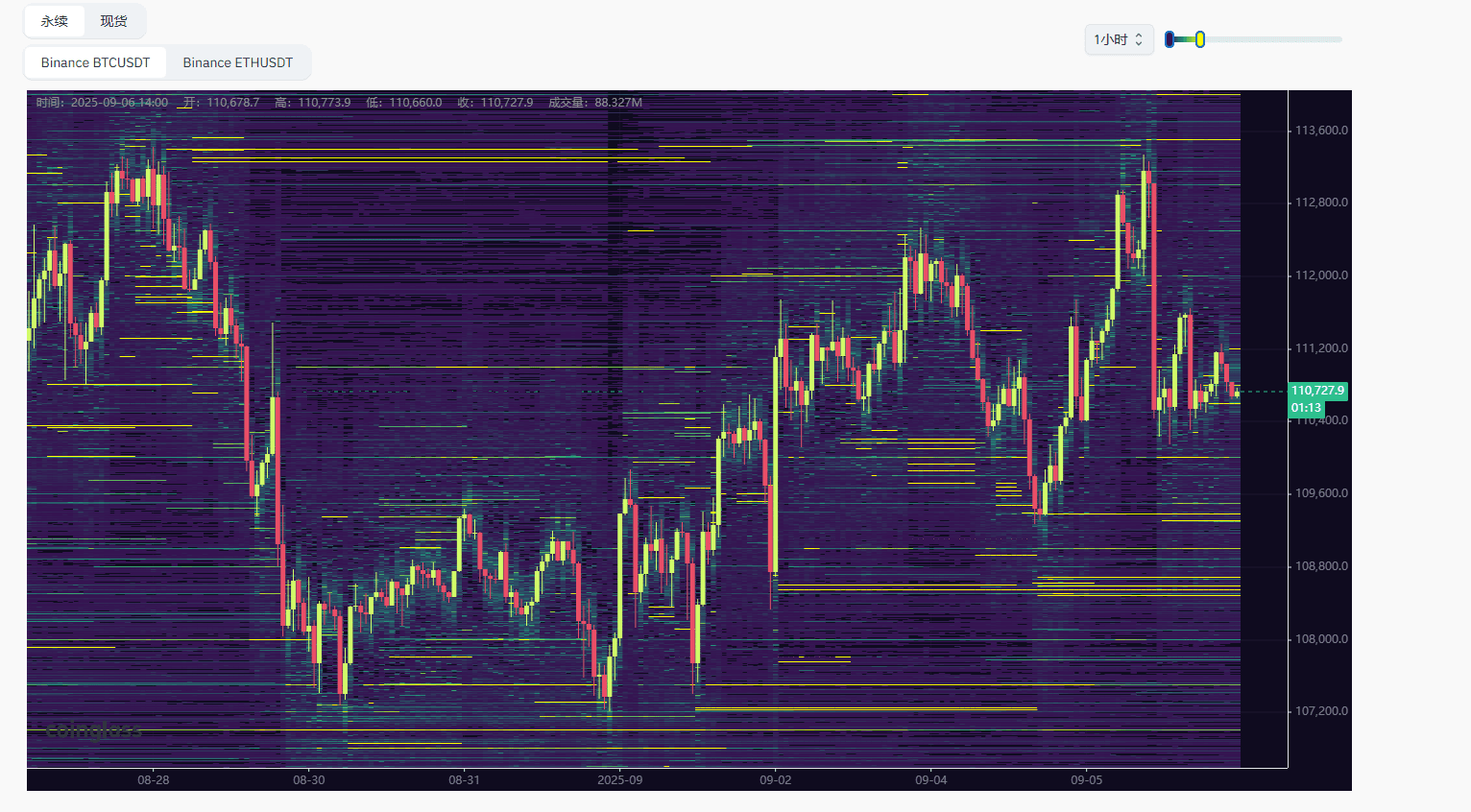Click the 110,727.9 current price label
The image size is (1471, 812).
[1317, 391]
